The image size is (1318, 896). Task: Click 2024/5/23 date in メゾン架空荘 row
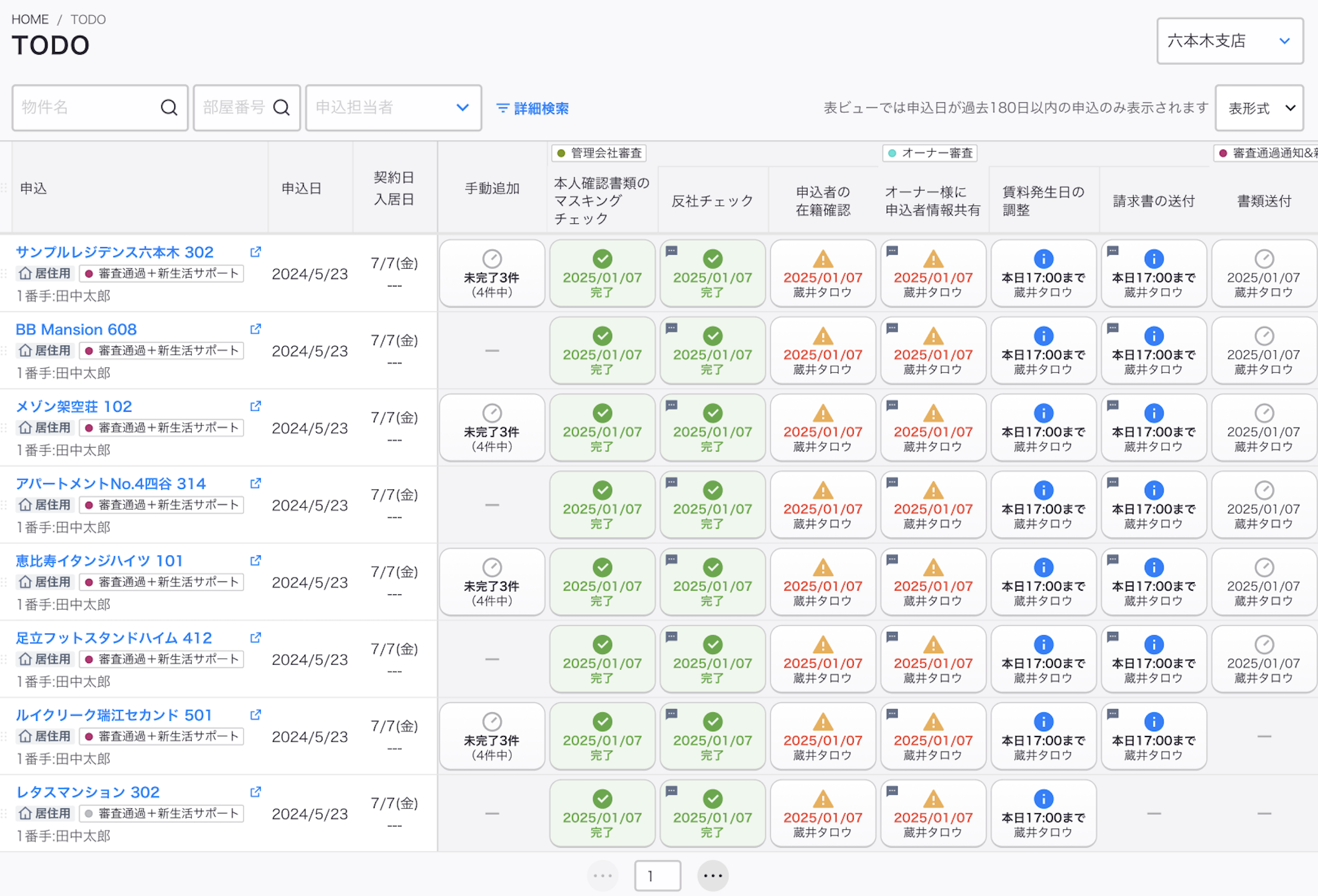click(310, 428)
